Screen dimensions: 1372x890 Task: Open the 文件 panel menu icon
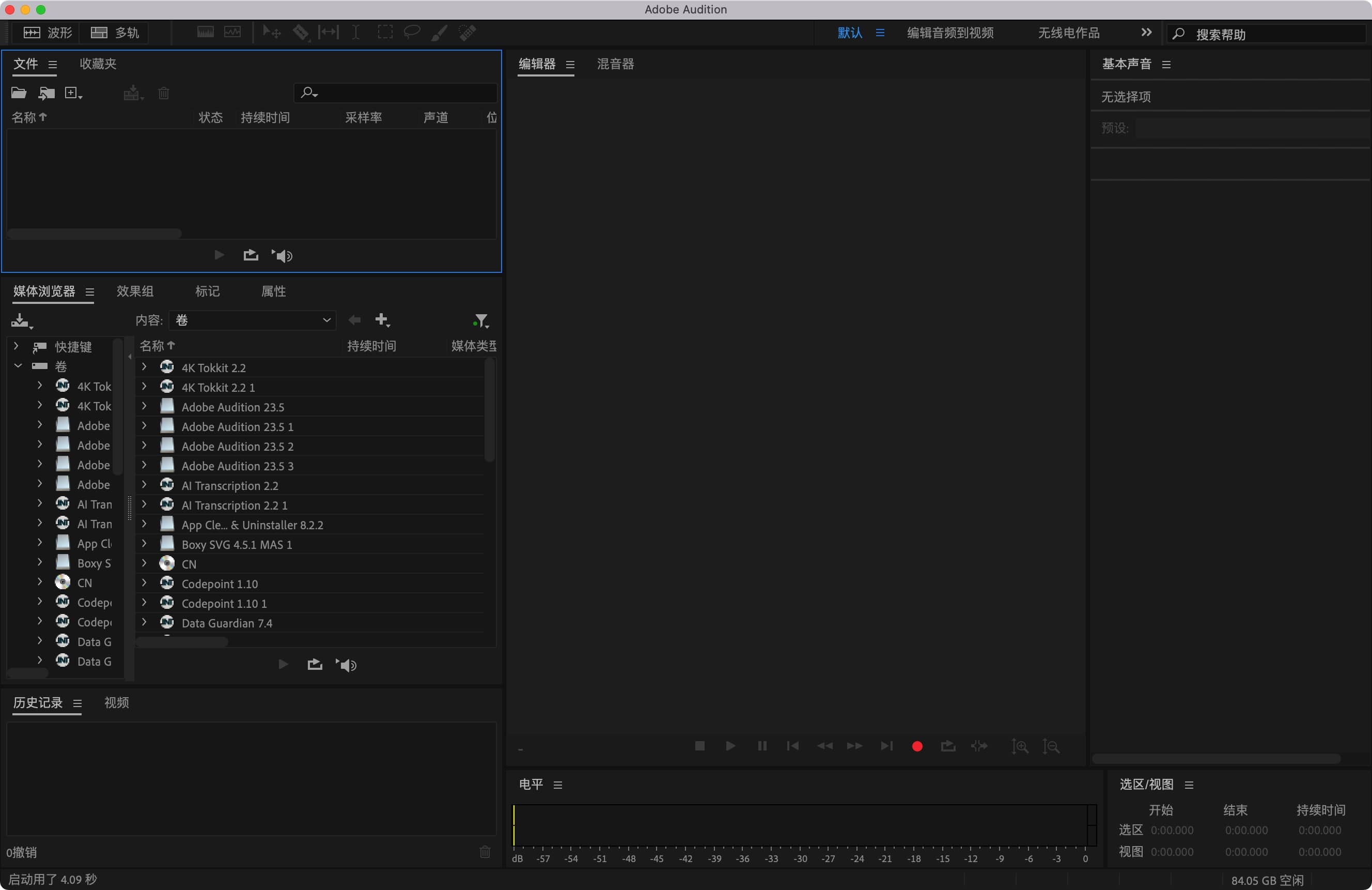(x=53, y=64)
